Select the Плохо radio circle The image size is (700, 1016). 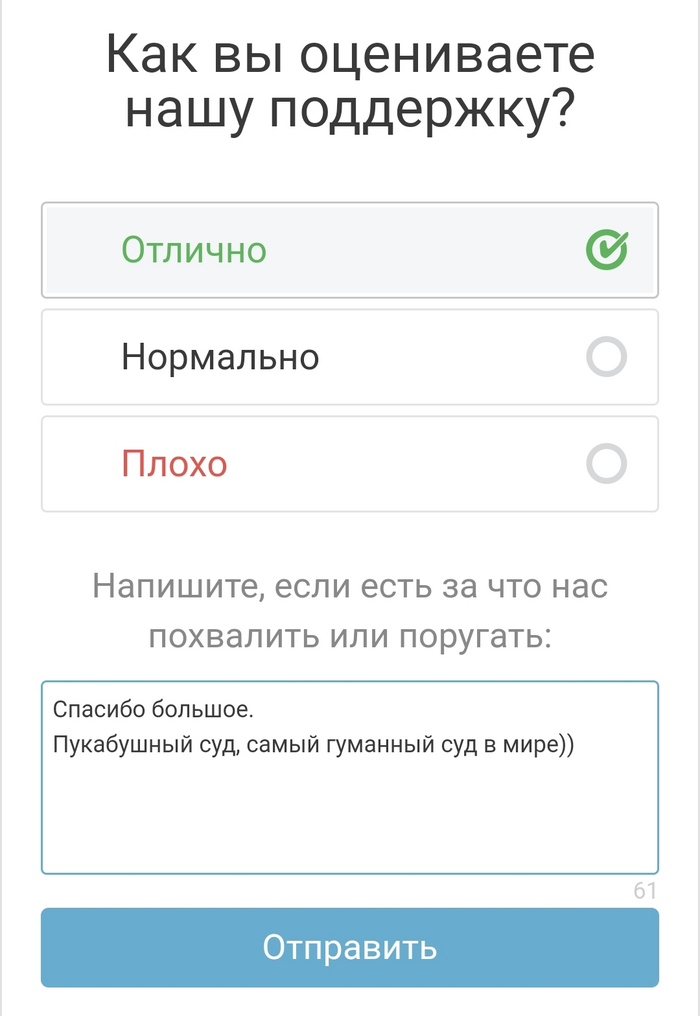[606, 464]
